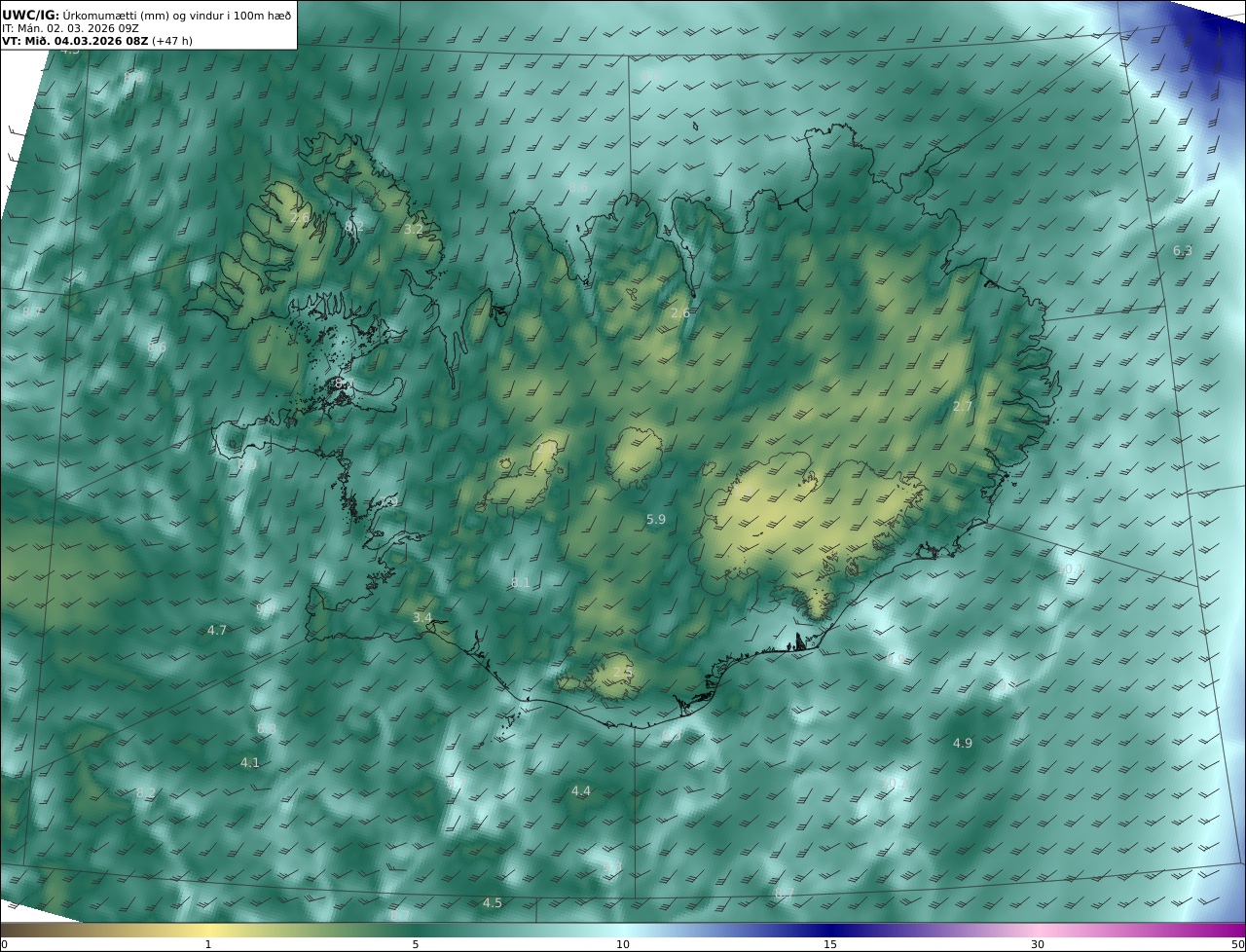Click the 15 tick label on colorbar
1246x952 pixels.
point(830,944)
